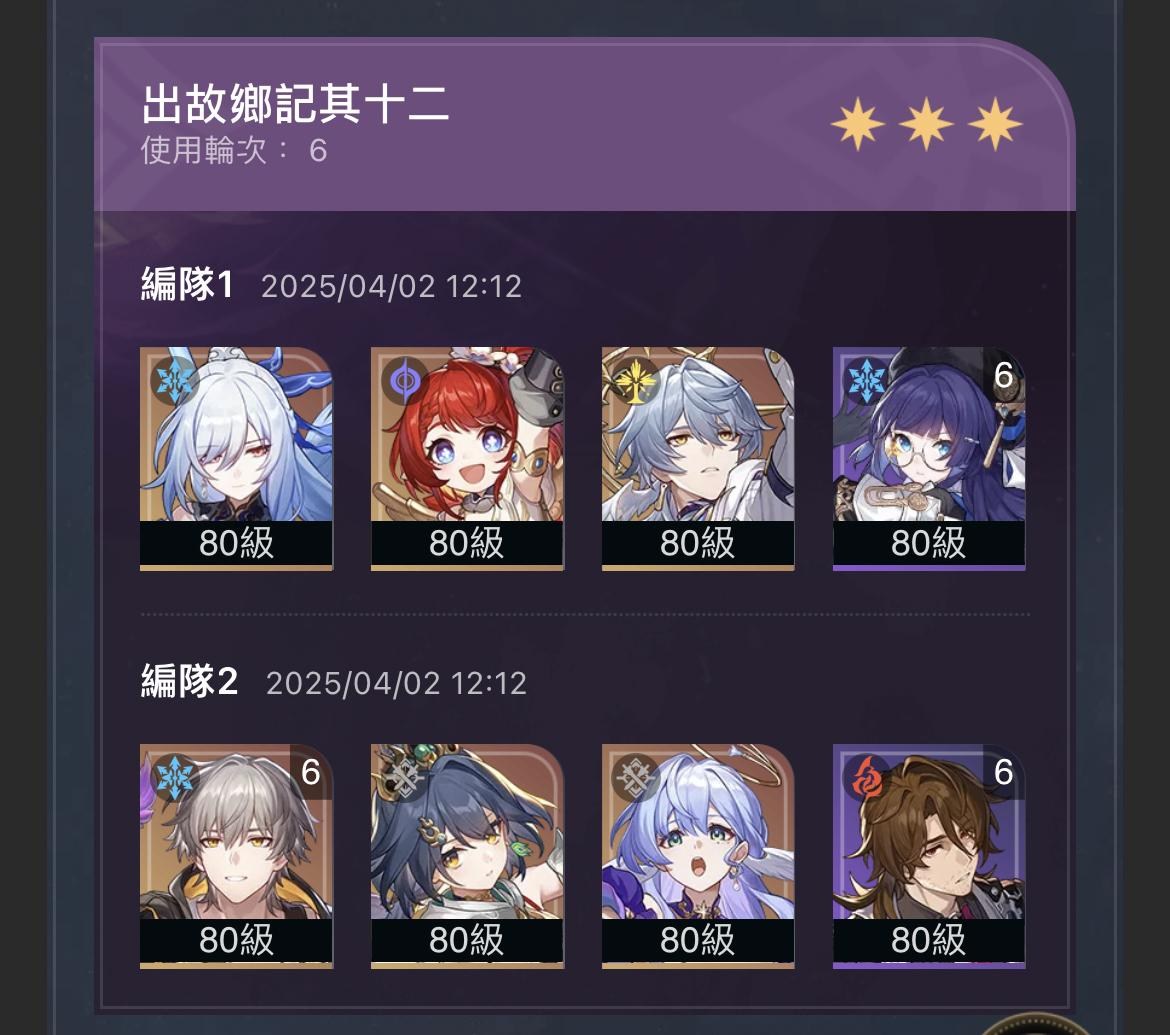Click the 編隊1 team label
The height and width of the screenshot is (1035, 1170).
point(187,284)
